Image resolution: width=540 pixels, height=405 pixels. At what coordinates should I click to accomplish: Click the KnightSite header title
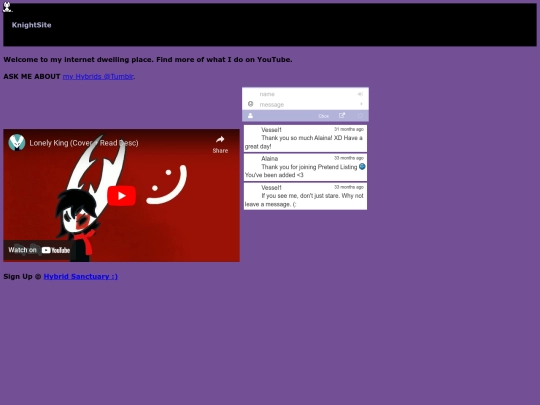31,25
